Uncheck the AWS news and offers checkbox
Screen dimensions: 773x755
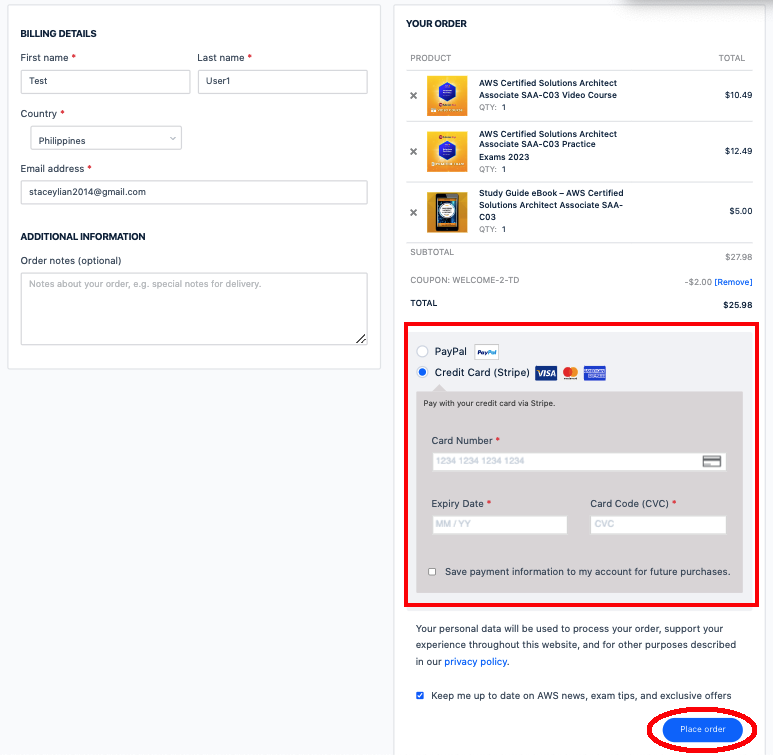[421, 695]
